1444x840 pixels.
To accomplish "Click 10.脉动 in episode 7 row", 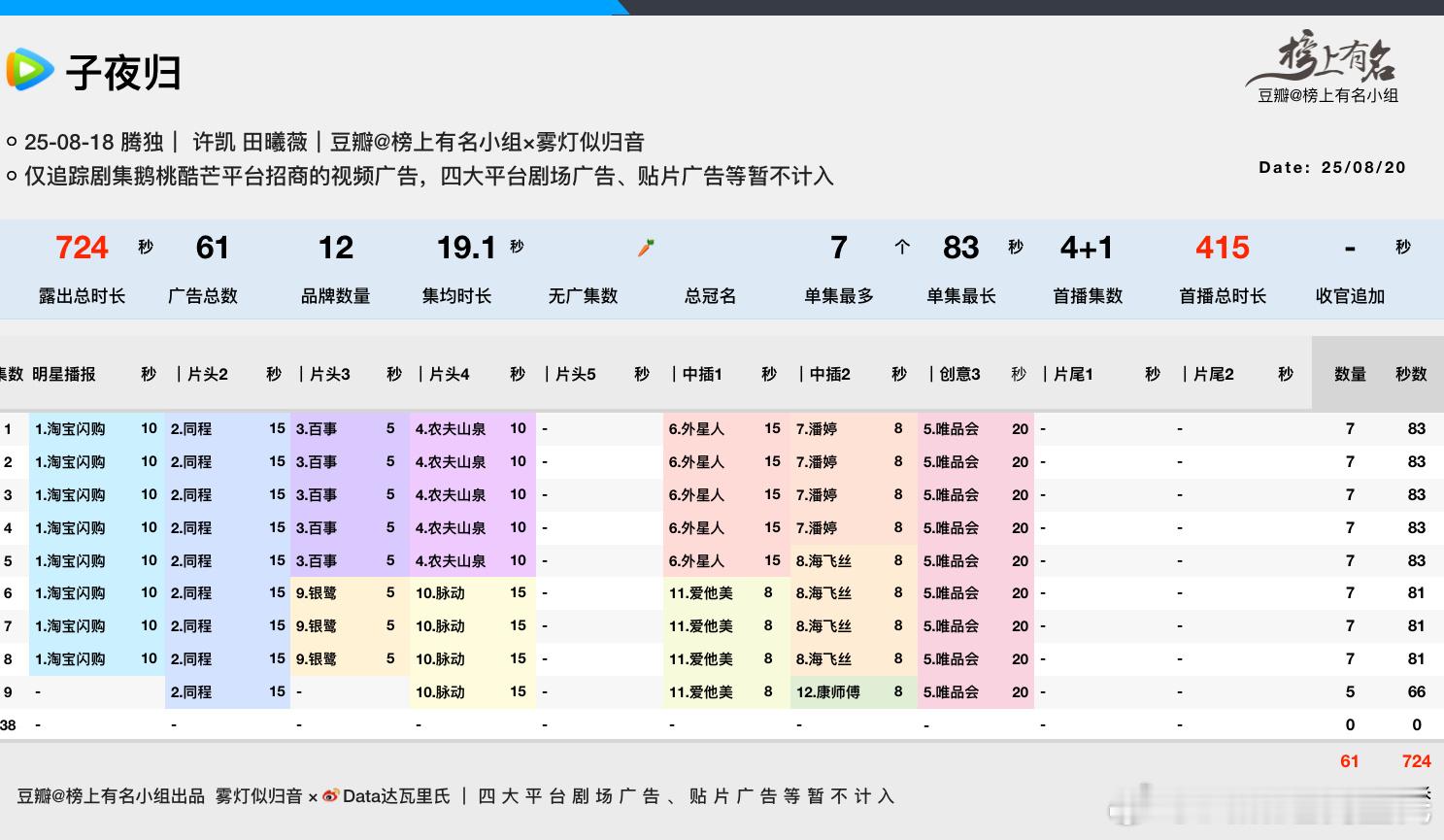I will click(x=440, y=625).
